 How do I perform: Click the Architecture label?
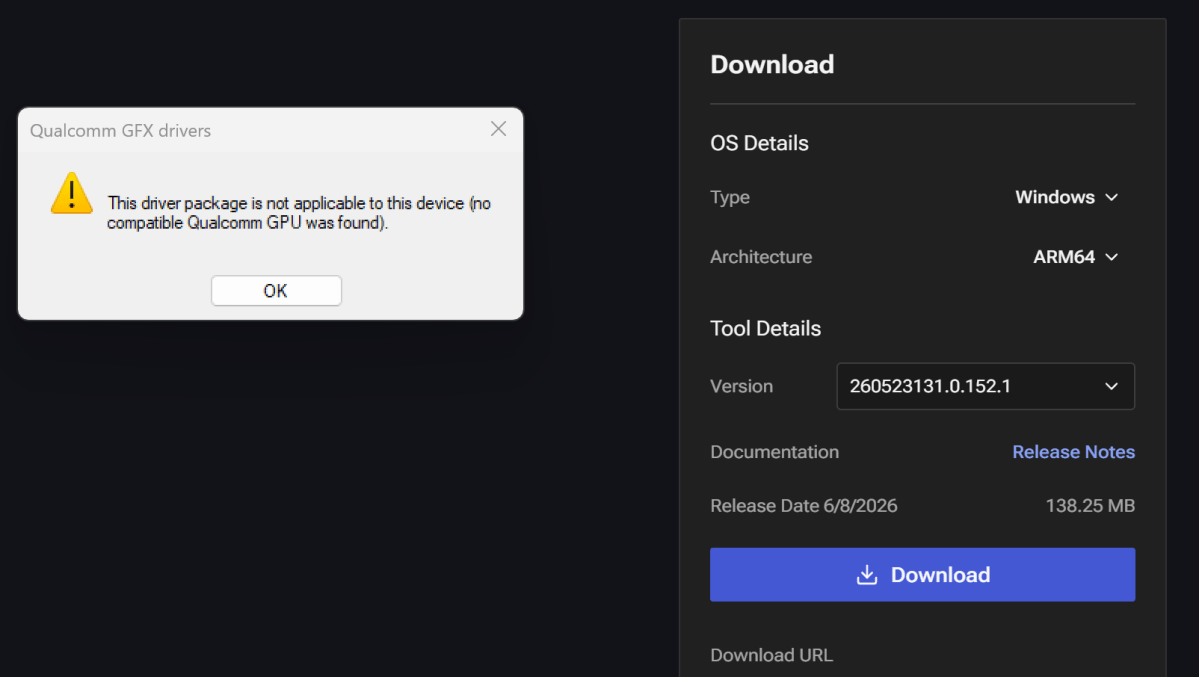[x=761, y=257]
